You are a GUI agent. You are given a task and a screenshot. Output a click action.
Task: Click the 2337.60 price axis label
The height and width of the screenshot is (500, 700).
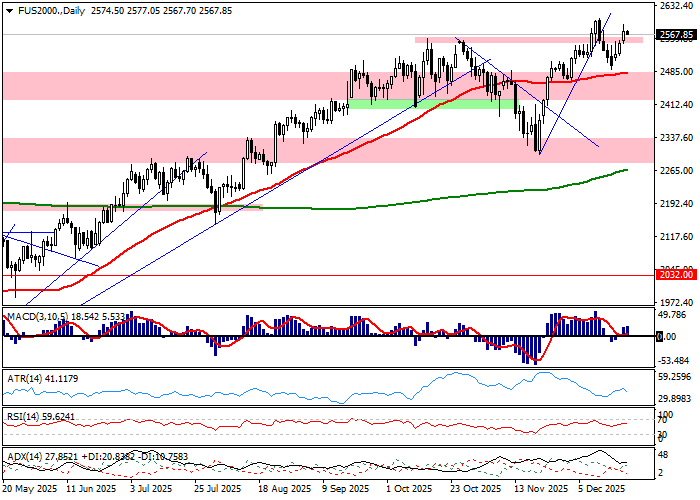[676, 138]
